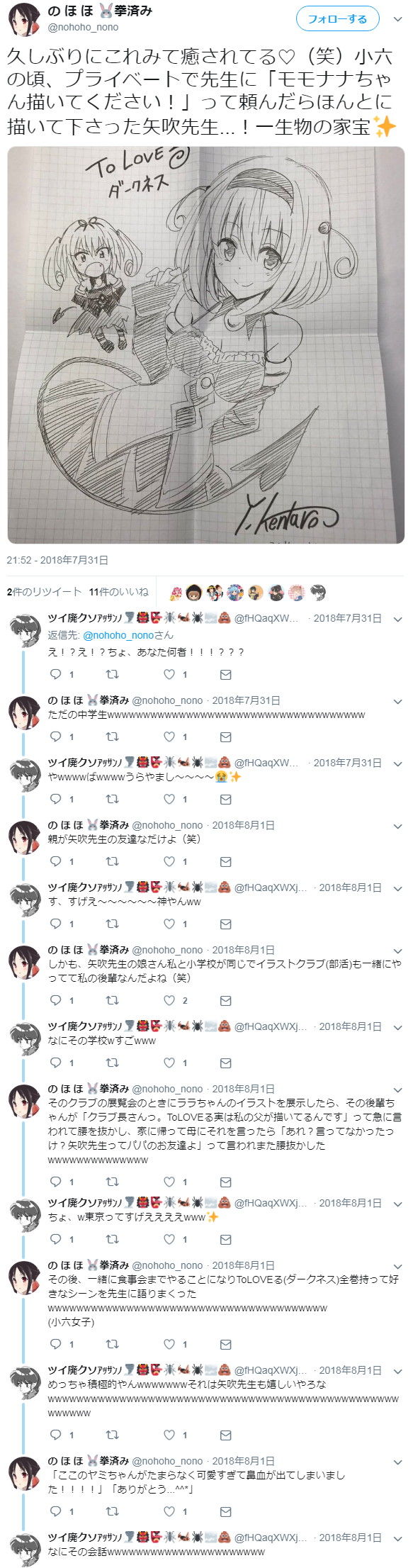Expand options on the ヤミちゃん tweet
This screenshot has height=1568, width=413.
pos(397,1462)
